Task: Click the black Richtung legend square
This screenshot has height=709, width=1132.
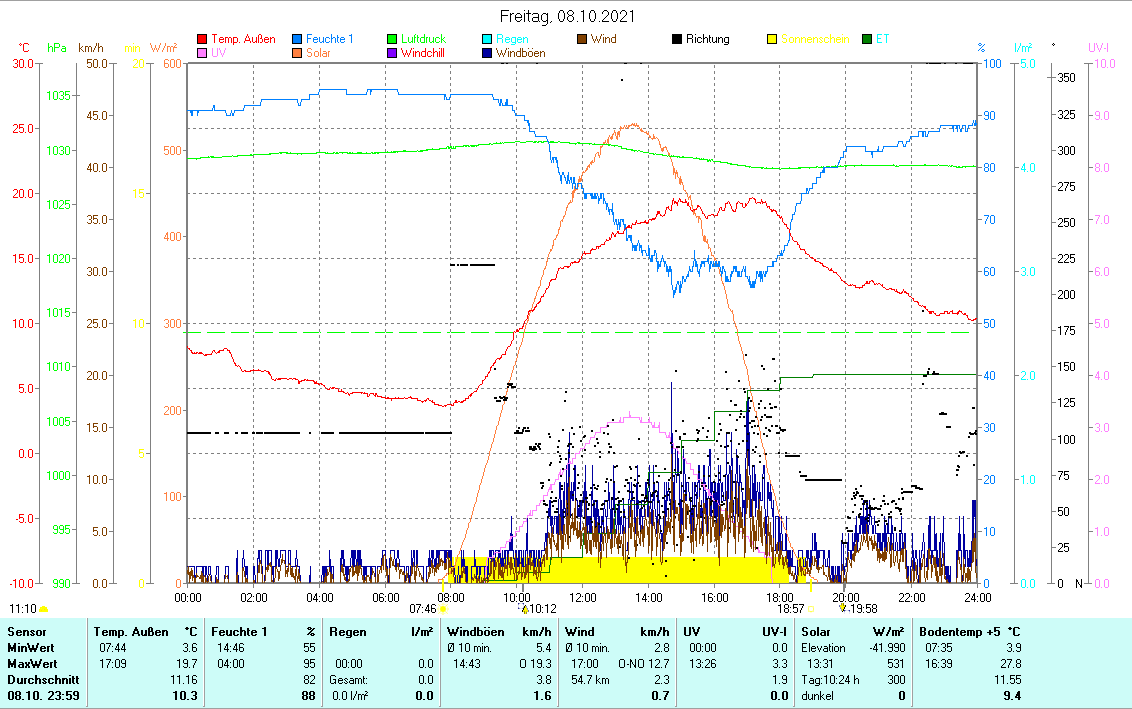Action: [678, 39]
